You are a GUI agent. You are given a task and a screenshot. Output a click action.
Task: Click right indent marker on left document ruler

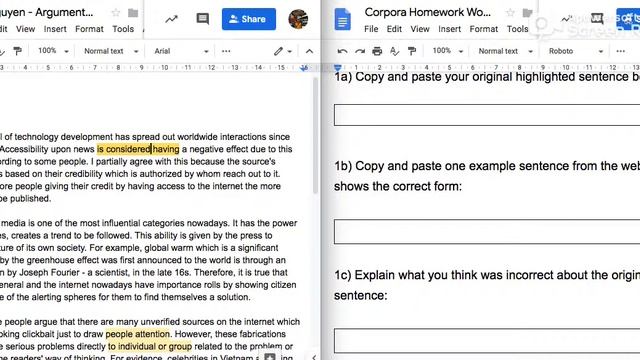[x=304, y=68]
